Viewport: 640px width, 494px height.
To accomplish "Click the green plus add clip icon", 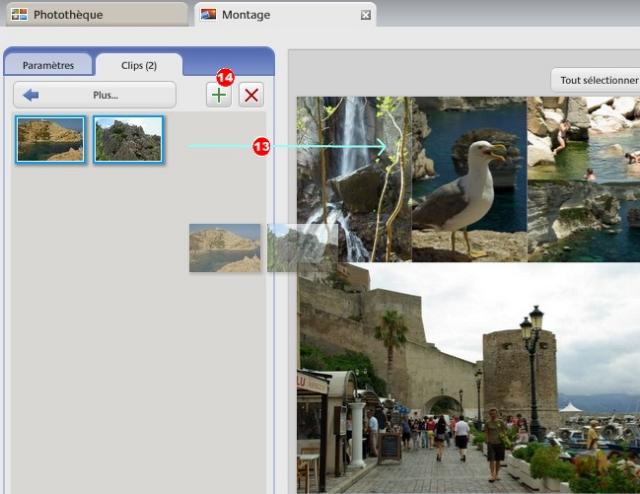I will [218, 96].
